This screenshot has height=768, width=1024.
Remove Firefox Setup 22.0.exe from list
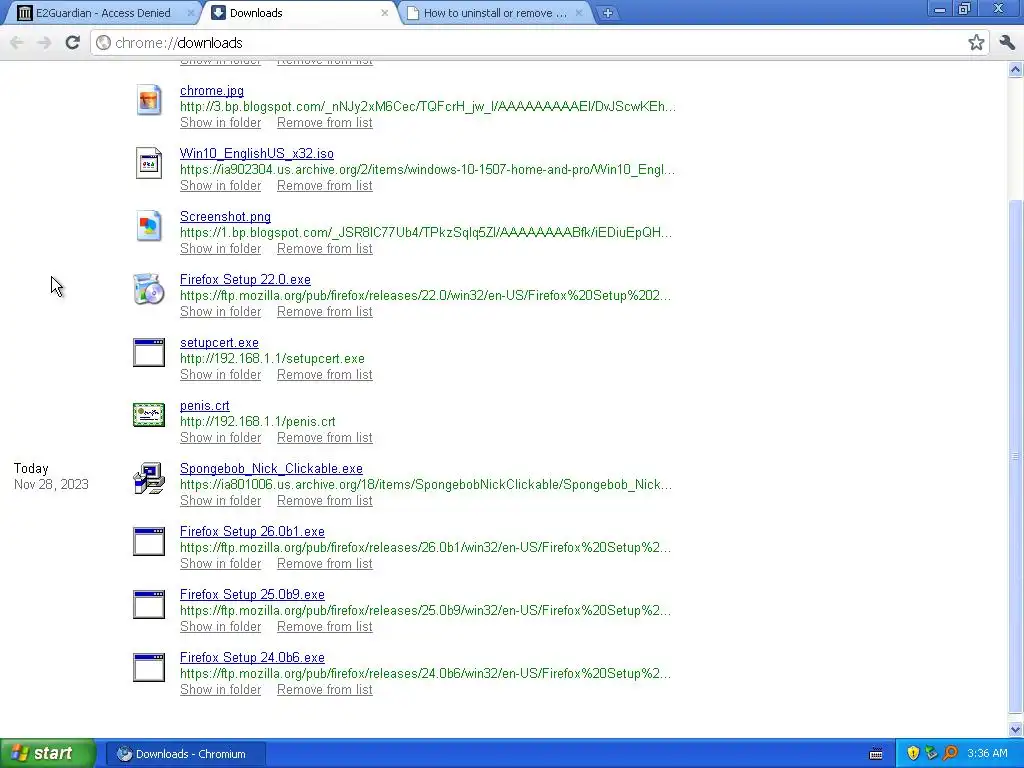coord(325,312)
